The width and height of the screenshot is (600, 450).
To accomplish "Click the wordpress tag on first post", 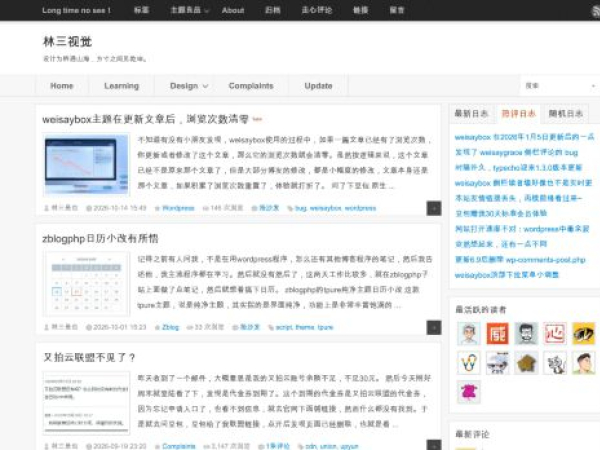I will coord(360,208).
